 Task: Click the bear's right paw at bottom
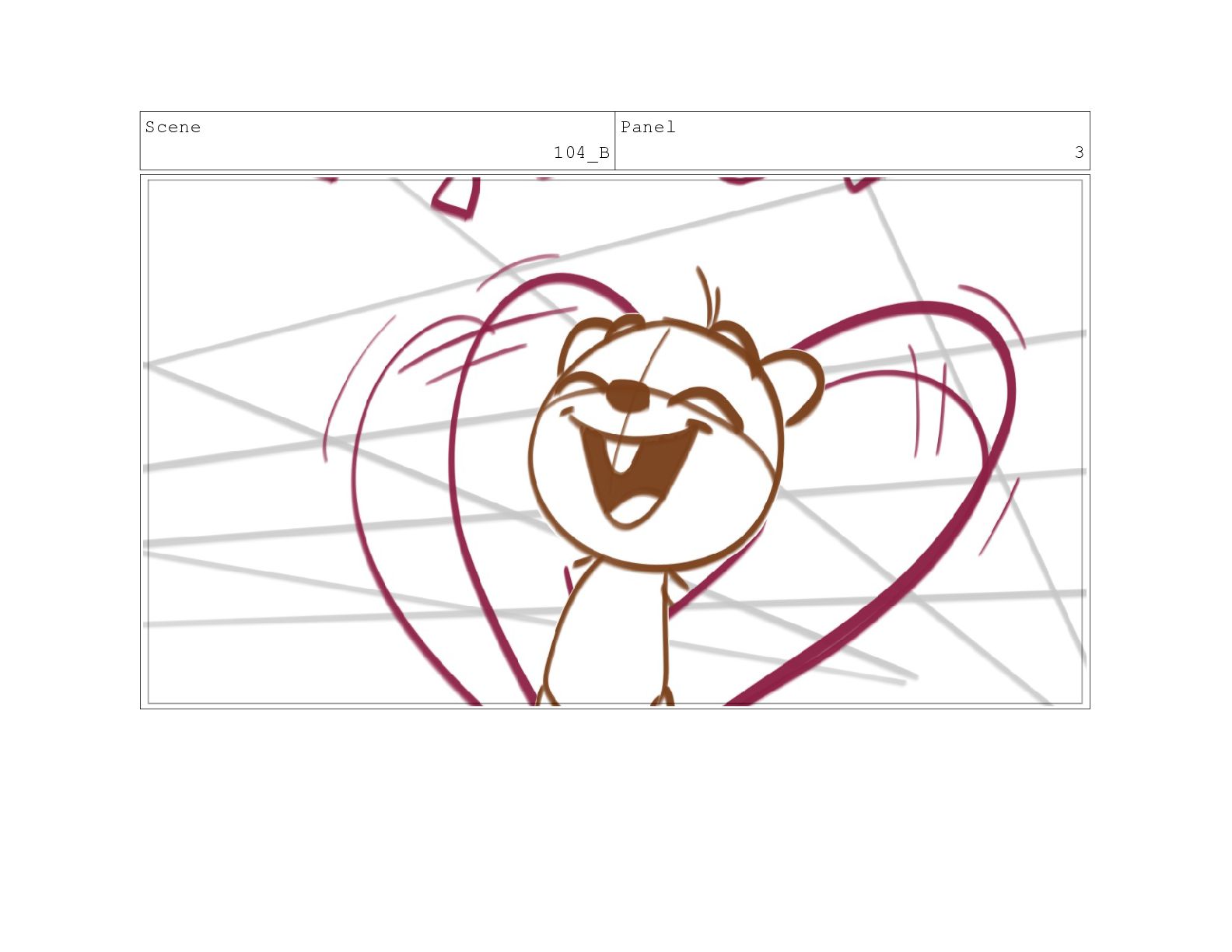pyautogui.click(x=663, y=697)
